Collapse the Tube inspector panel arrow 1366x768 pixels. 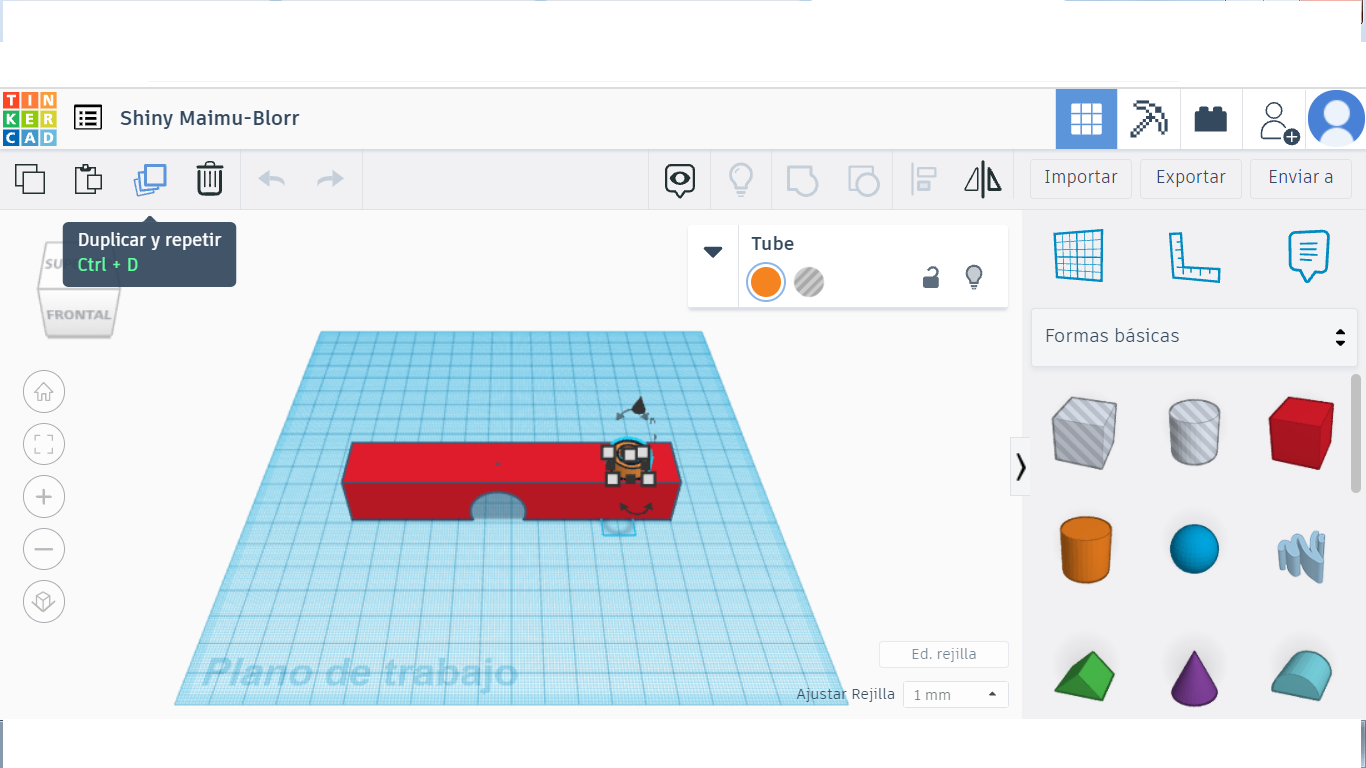[x=713, y=252]
